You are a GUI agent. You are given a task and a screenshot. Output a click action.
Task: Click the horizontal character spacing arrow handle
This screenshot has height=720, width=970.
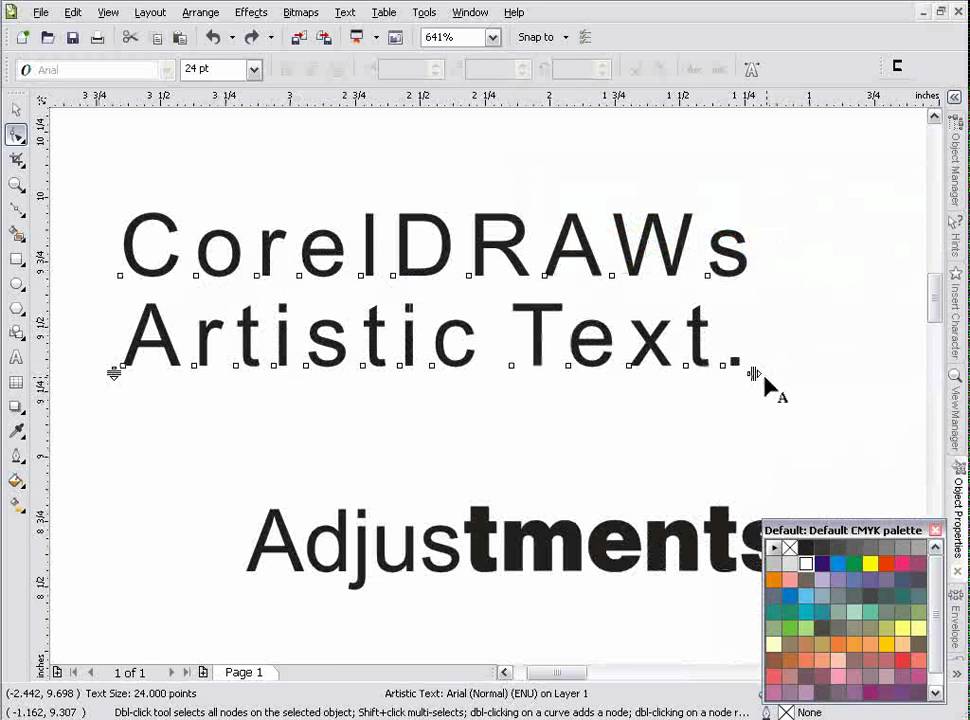(753, 374)
